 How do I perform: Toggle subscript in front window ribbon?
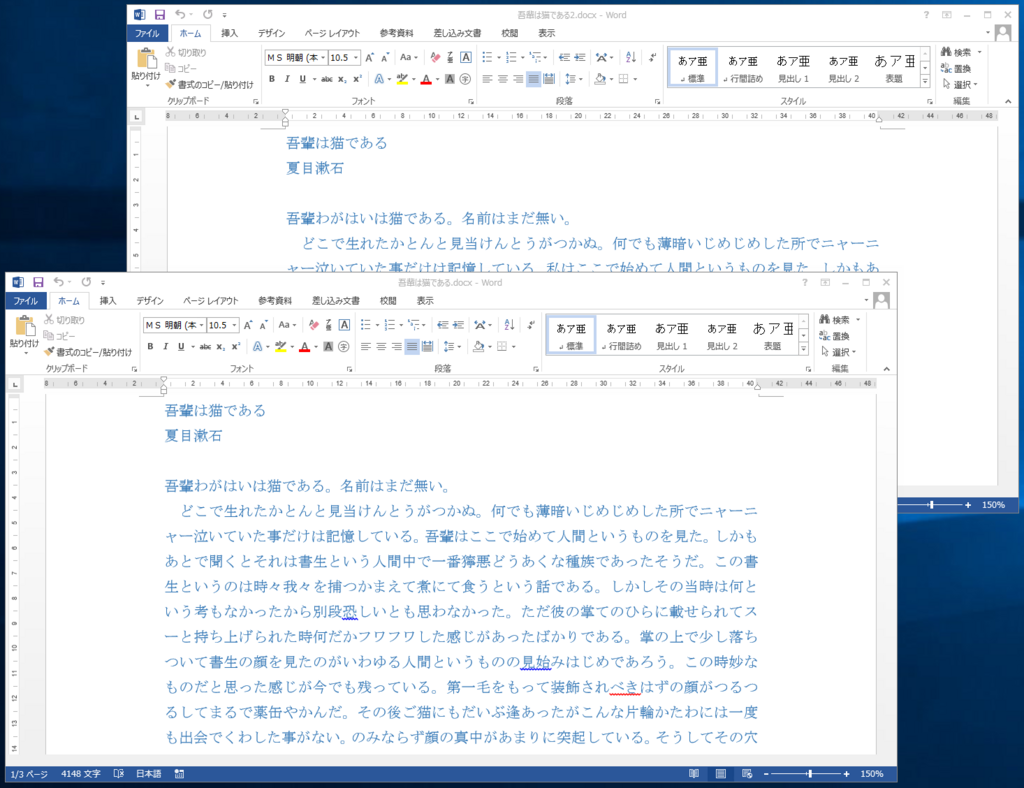(x=221, y=347)
